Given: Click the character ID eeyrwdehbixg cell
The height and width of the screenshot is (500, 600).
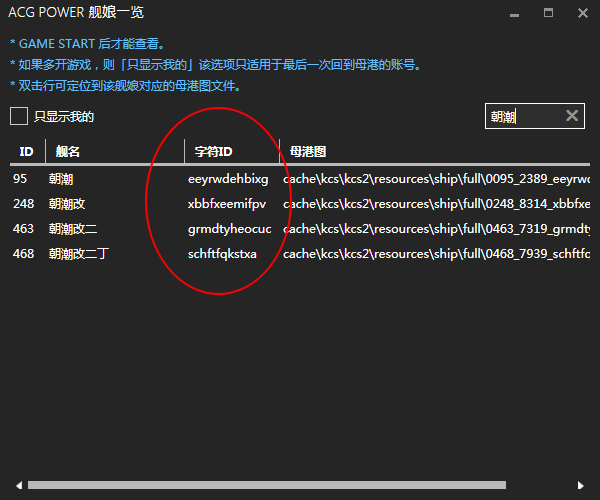Looking at the screenshot, I should click(228, 179).
